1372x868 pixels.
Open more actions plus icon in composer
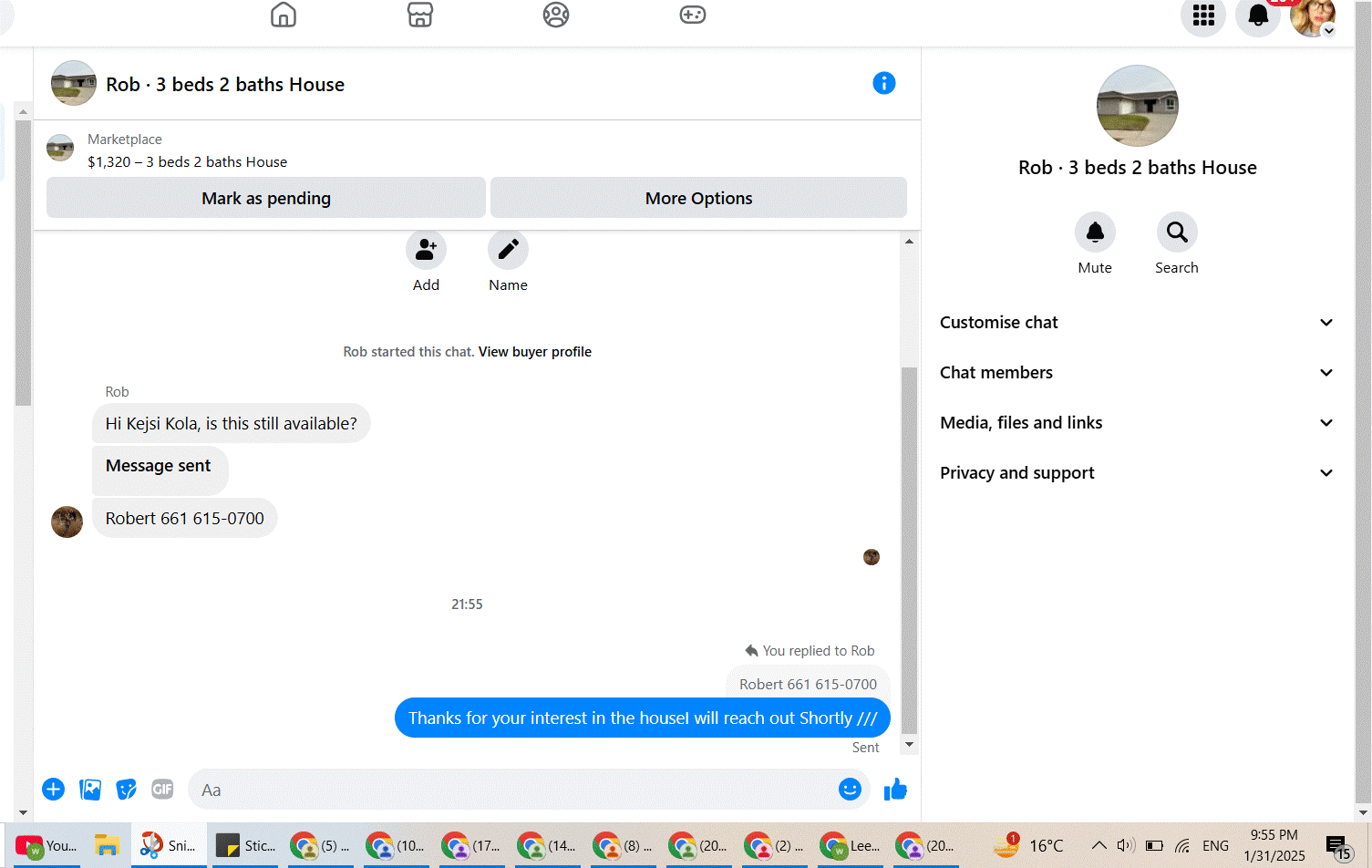coord(54,790)
